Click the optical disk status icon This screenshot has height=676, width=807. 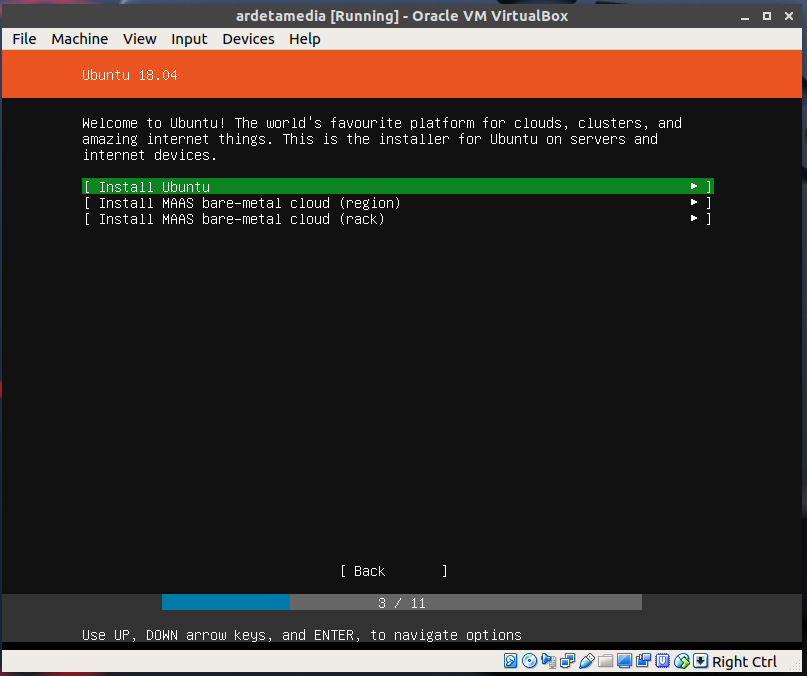[x=529, y=661]
